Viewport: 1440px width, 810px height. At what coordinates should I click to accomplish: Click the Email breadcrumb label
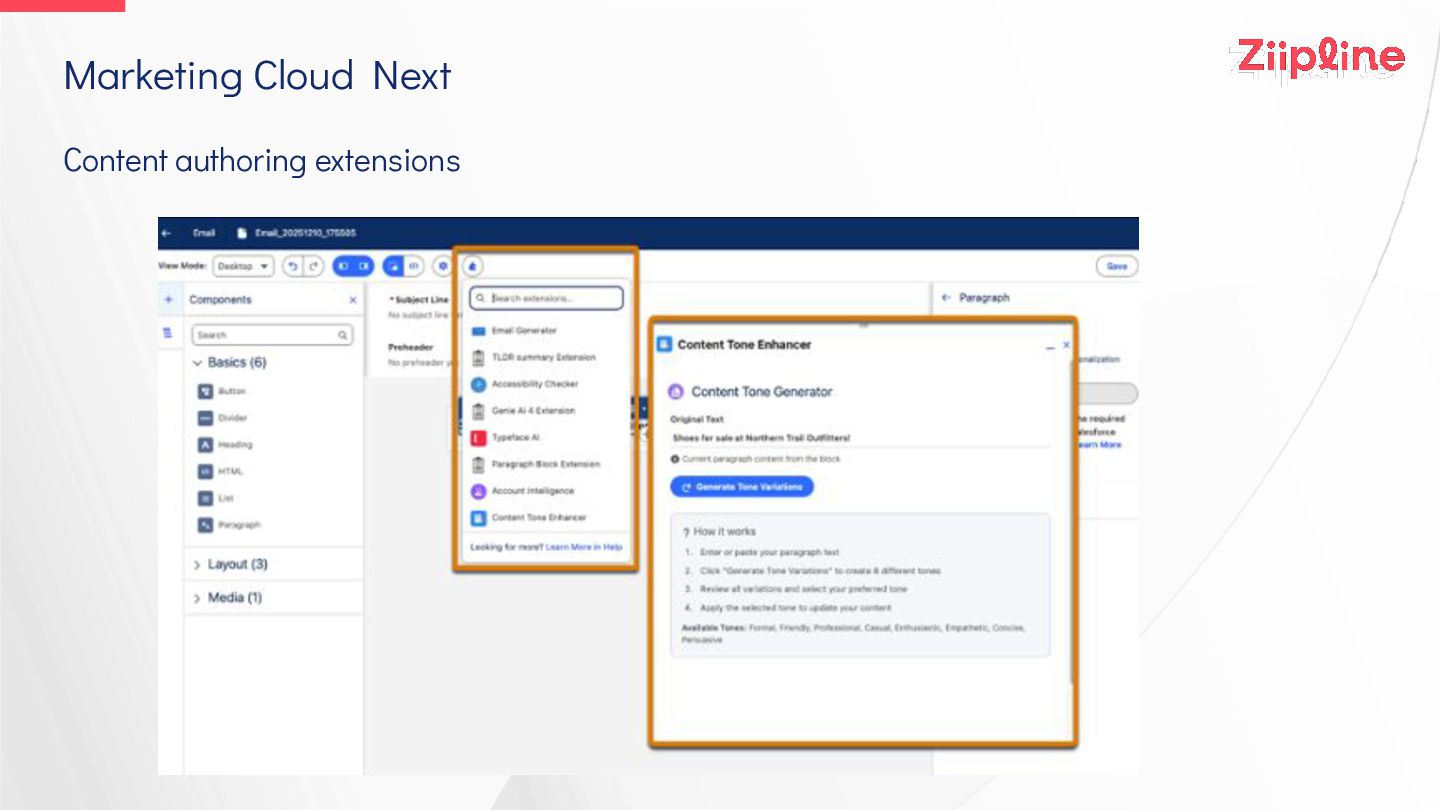[x=204, y=233]
